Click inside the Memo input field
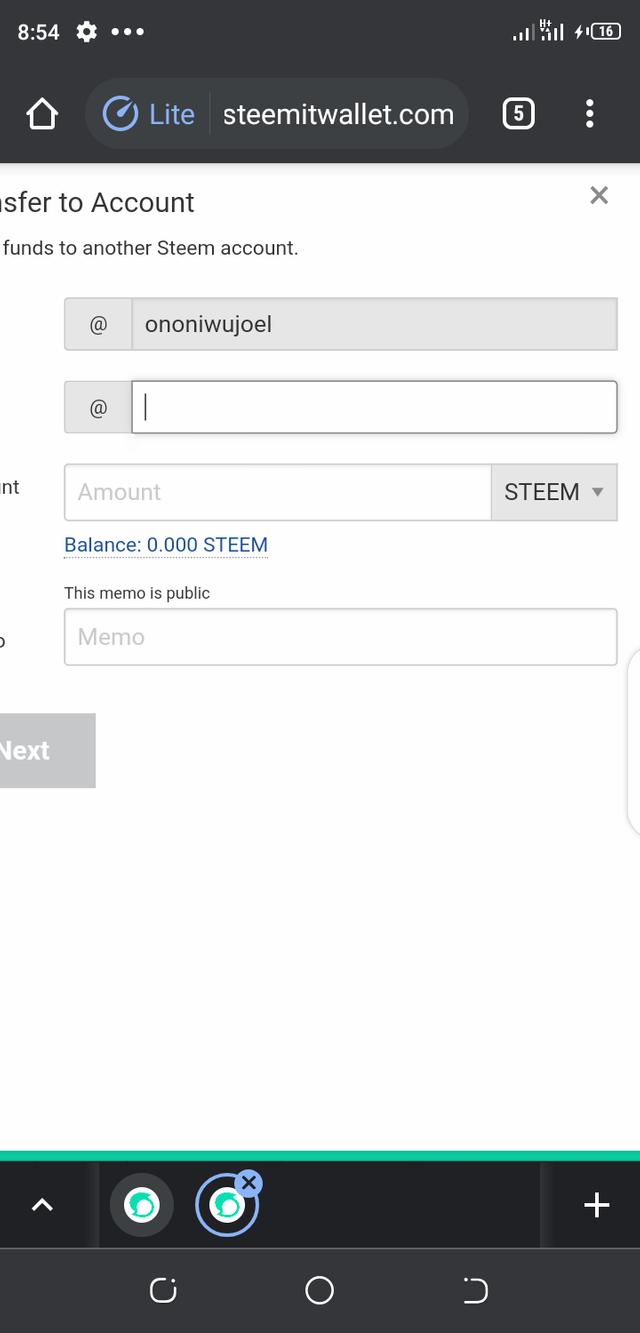 [340, 637]
